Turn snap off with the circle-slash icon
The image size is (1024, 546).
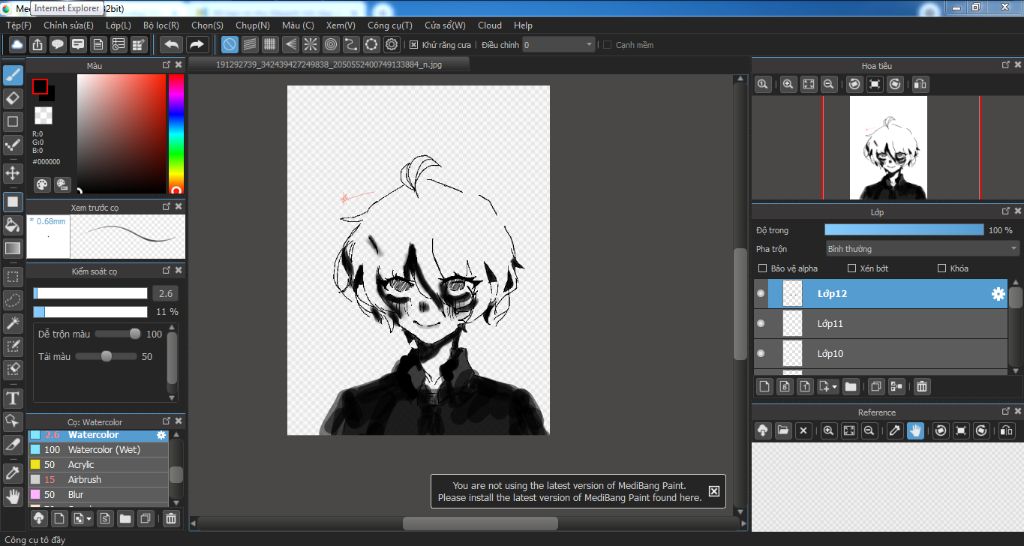pos(229,44)
